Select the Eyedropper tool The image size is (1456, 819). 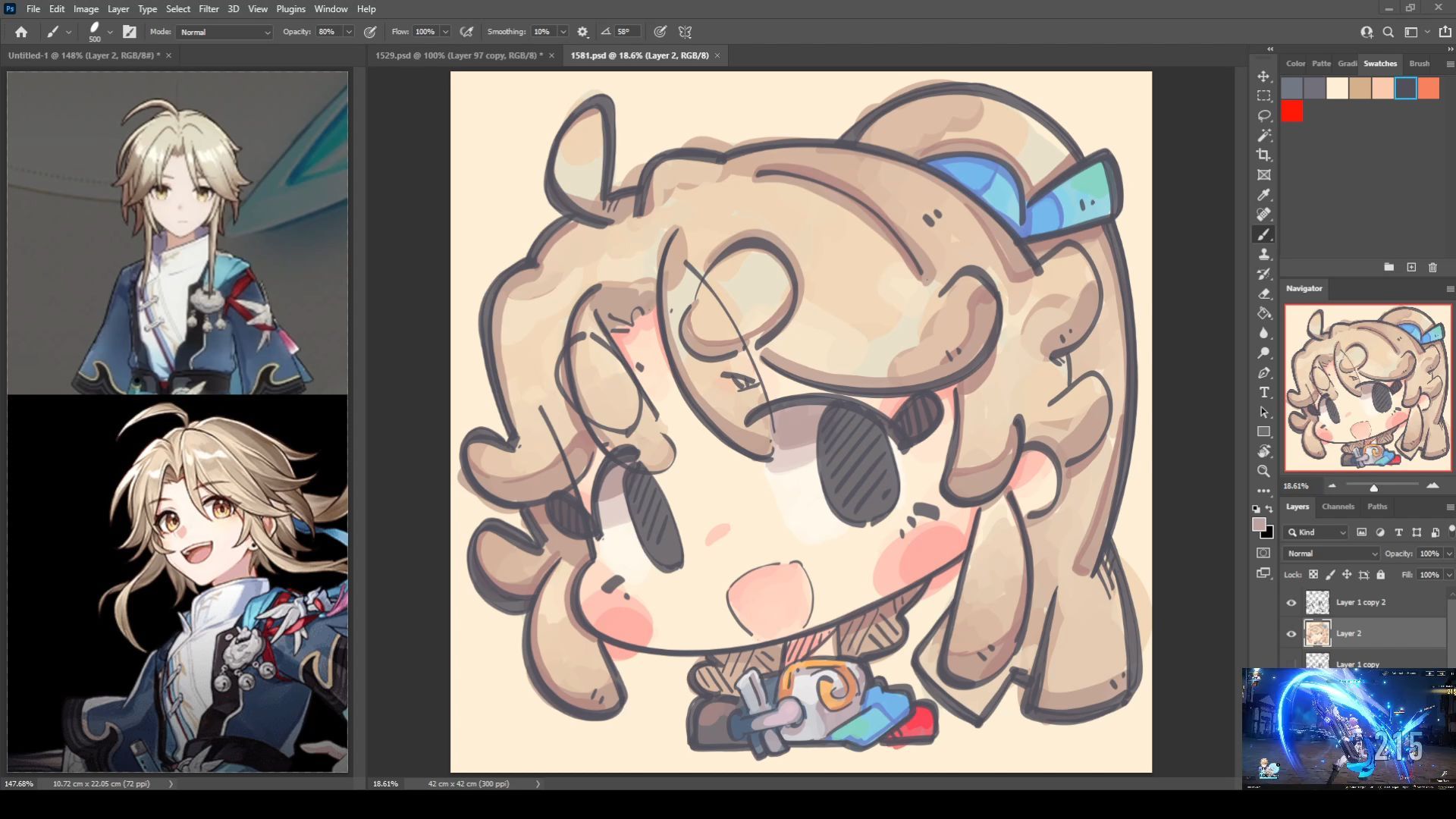click(1263, 195)
